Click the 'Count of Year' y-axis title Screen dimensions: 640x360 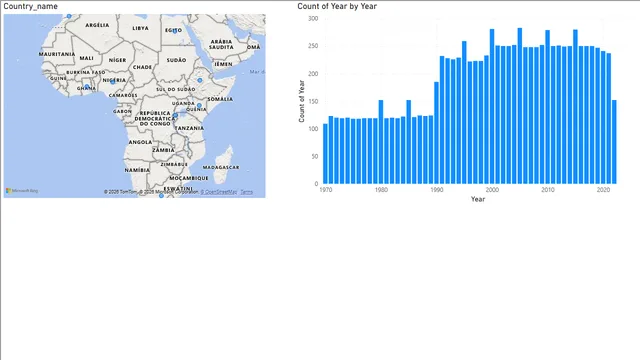(302, 101)
